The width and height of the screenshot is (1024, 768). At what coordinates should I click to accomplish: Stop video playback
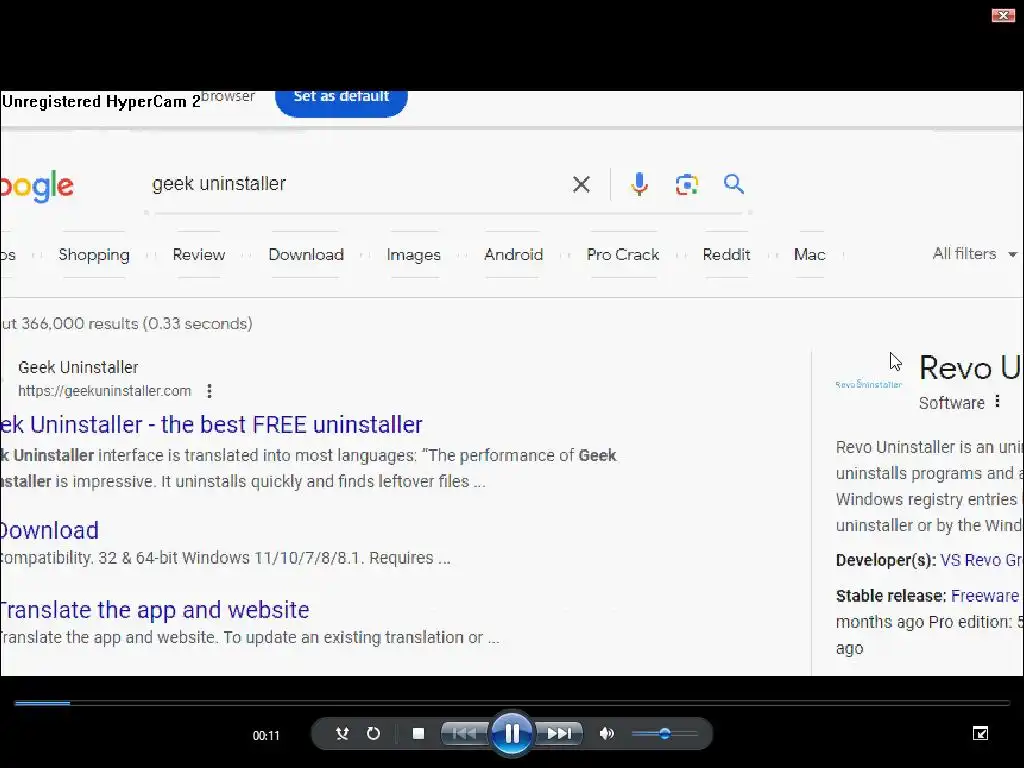(x=419, y=733)
